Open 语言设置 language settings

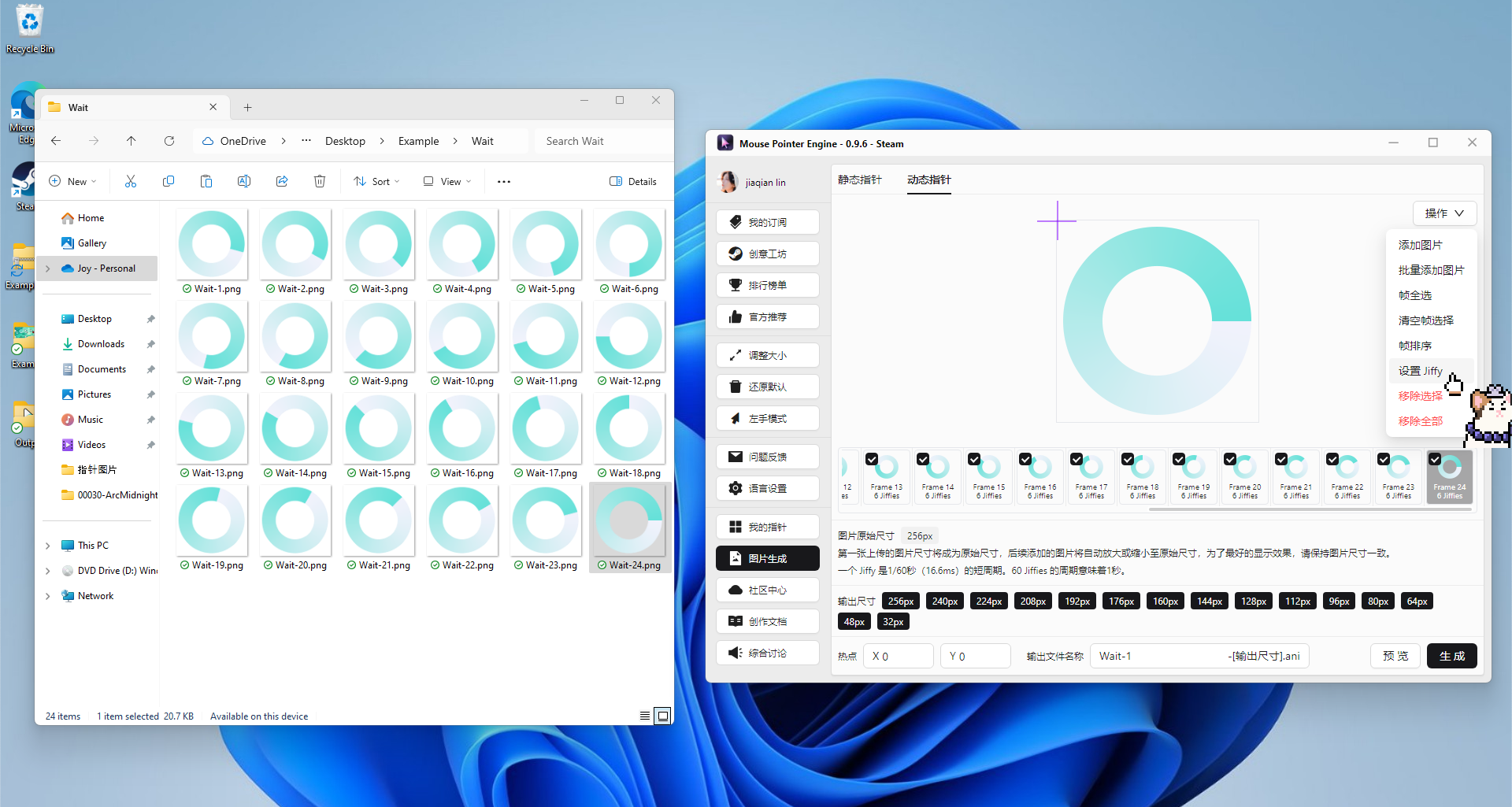click(768, 487)
